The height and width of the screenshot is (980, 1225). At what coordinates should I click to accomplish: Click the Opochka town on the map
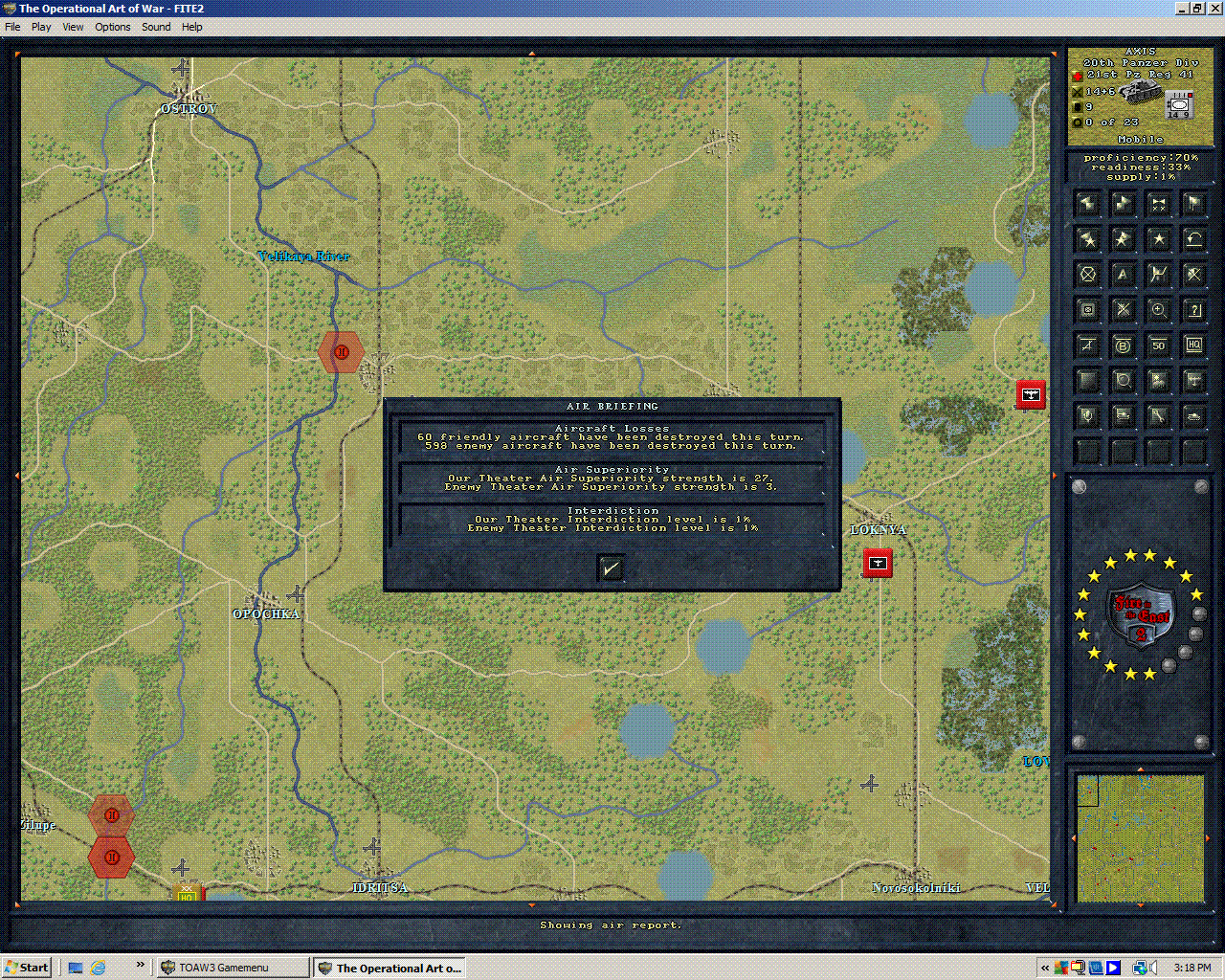pos(266,613)
